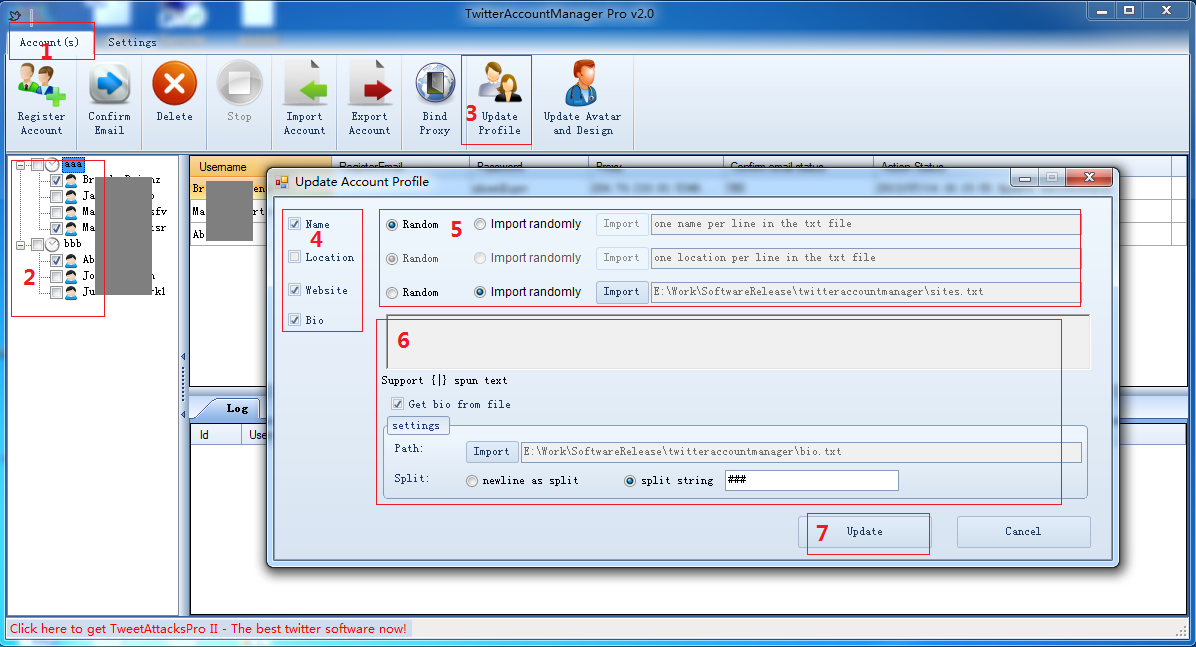
Task: Open the Register Account tool
Action: (42, 99)
